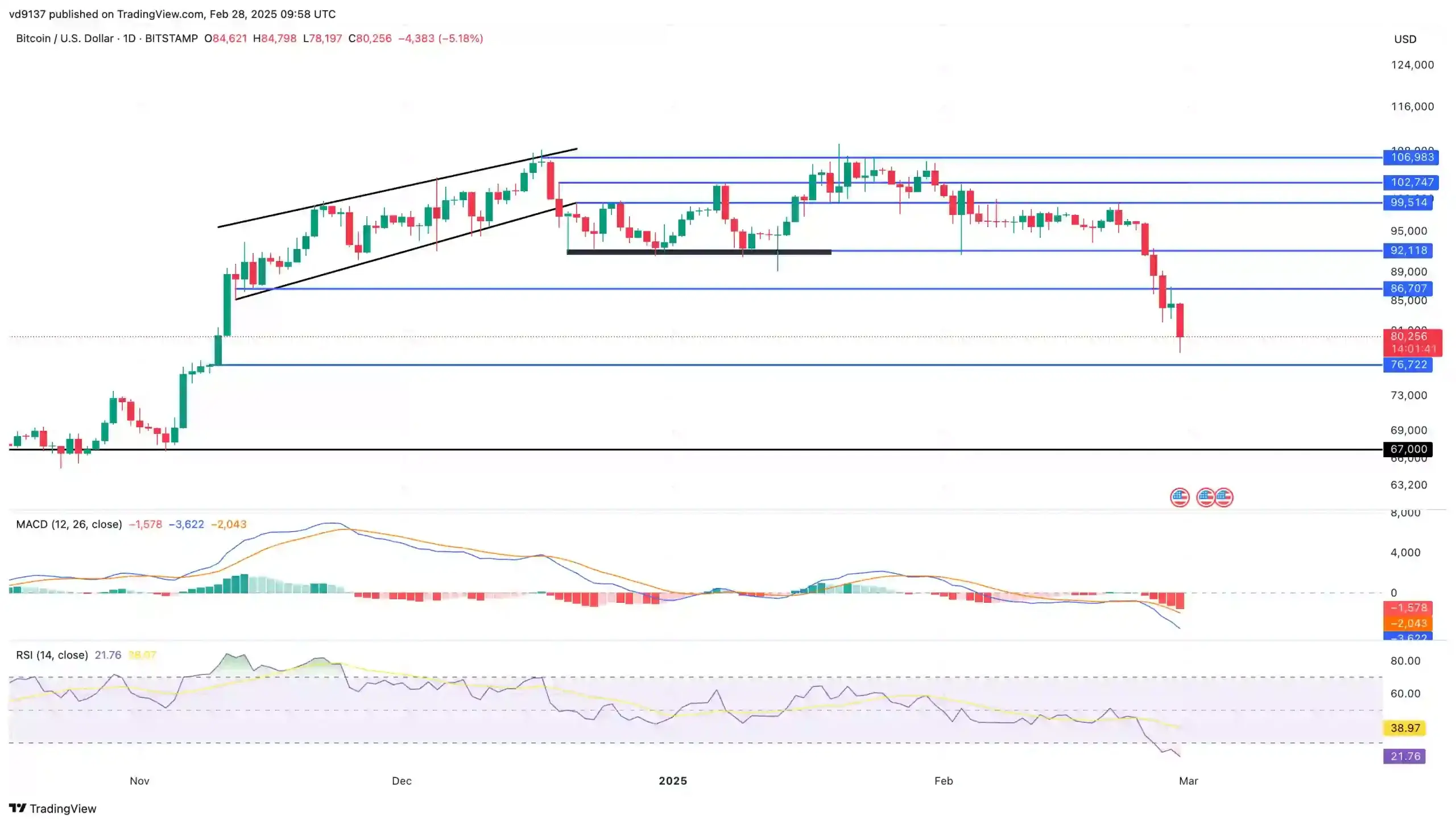Click the TradingView logo at bottom left
Screen dimensions: 1456x824
coord(53,808)
